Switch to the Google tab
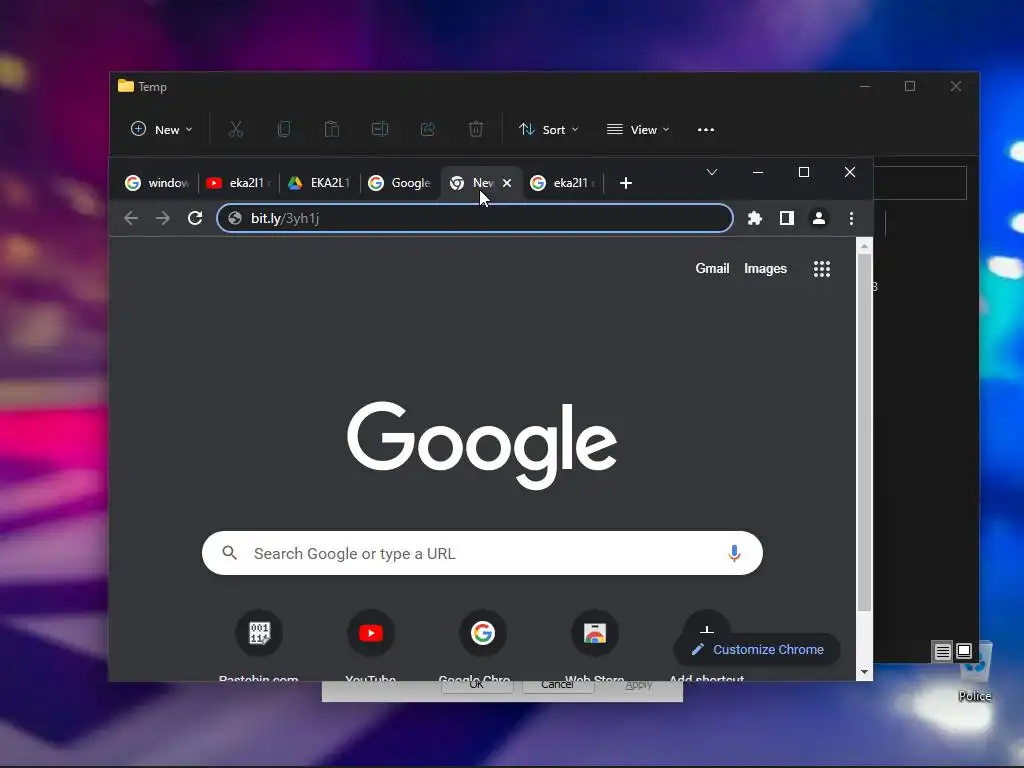 tap(400, 183)
